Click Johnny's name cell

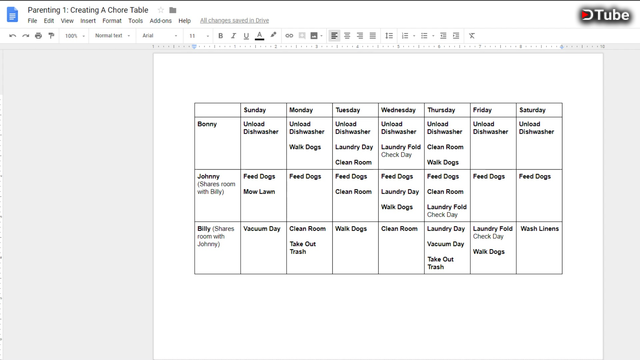pyautogui.click(x=218, y=196)
